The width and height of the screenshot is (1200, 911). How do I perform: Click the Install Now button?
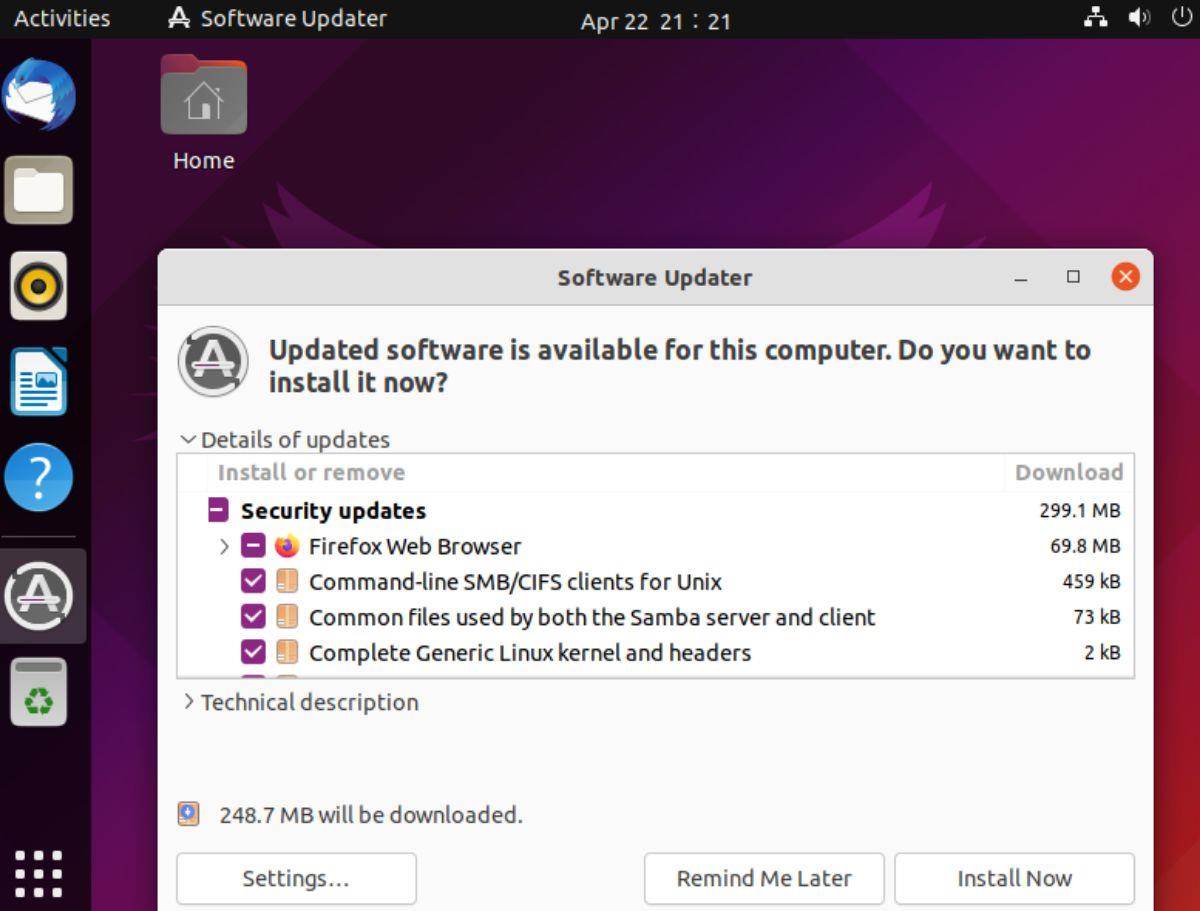1014,878
